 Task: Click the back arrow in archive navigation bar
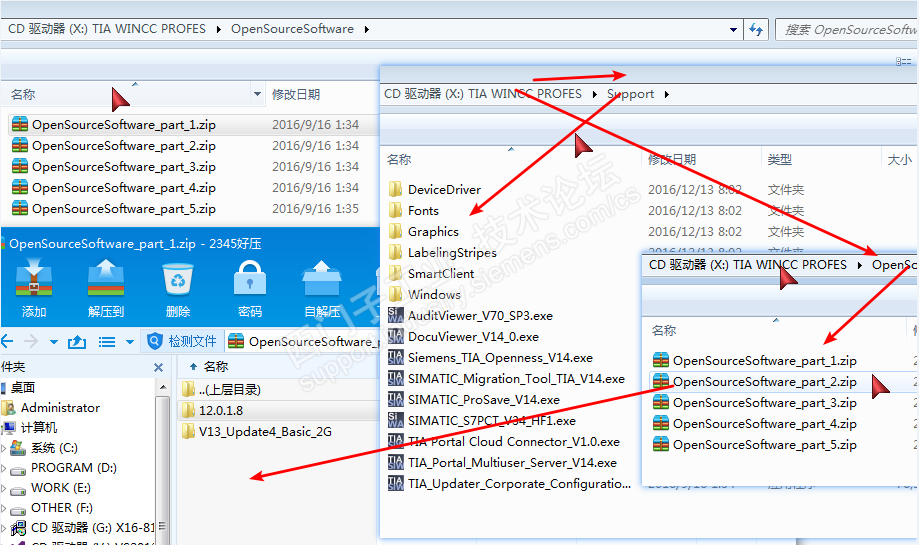pyautogui.click(x=7, y=341)
